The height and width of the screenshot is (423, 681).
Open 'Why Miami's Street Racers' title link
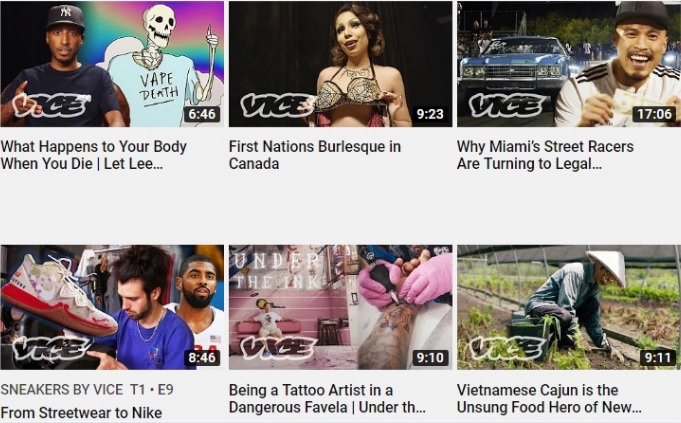coord(545,155)
